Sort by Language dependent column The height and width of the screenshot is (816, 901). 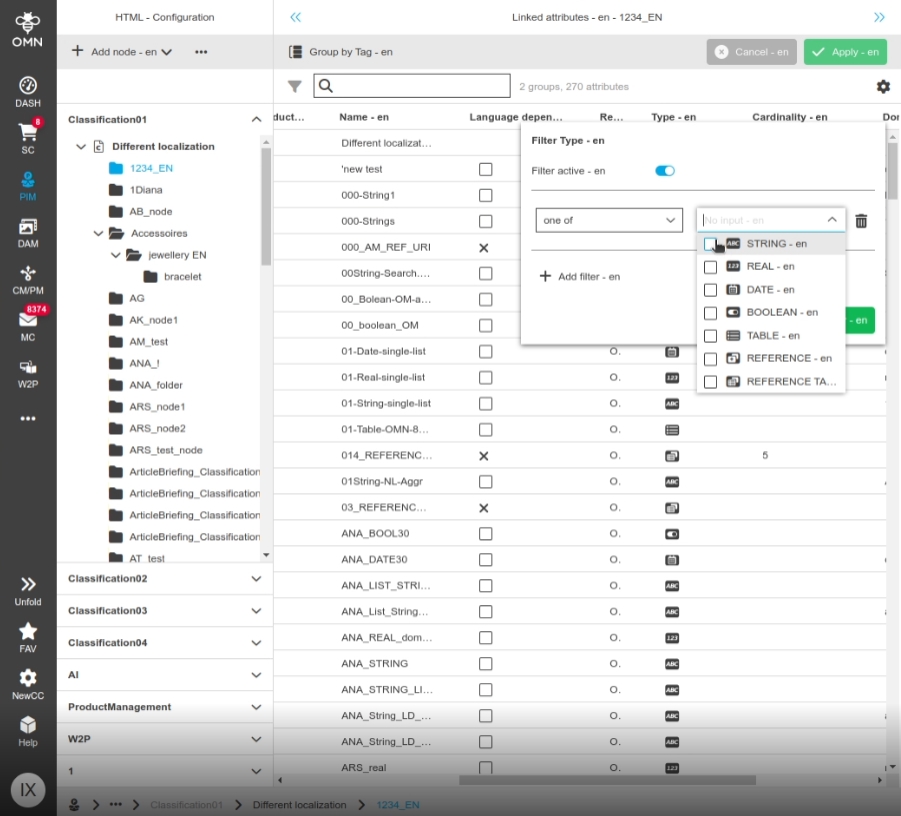click(515, 117)
